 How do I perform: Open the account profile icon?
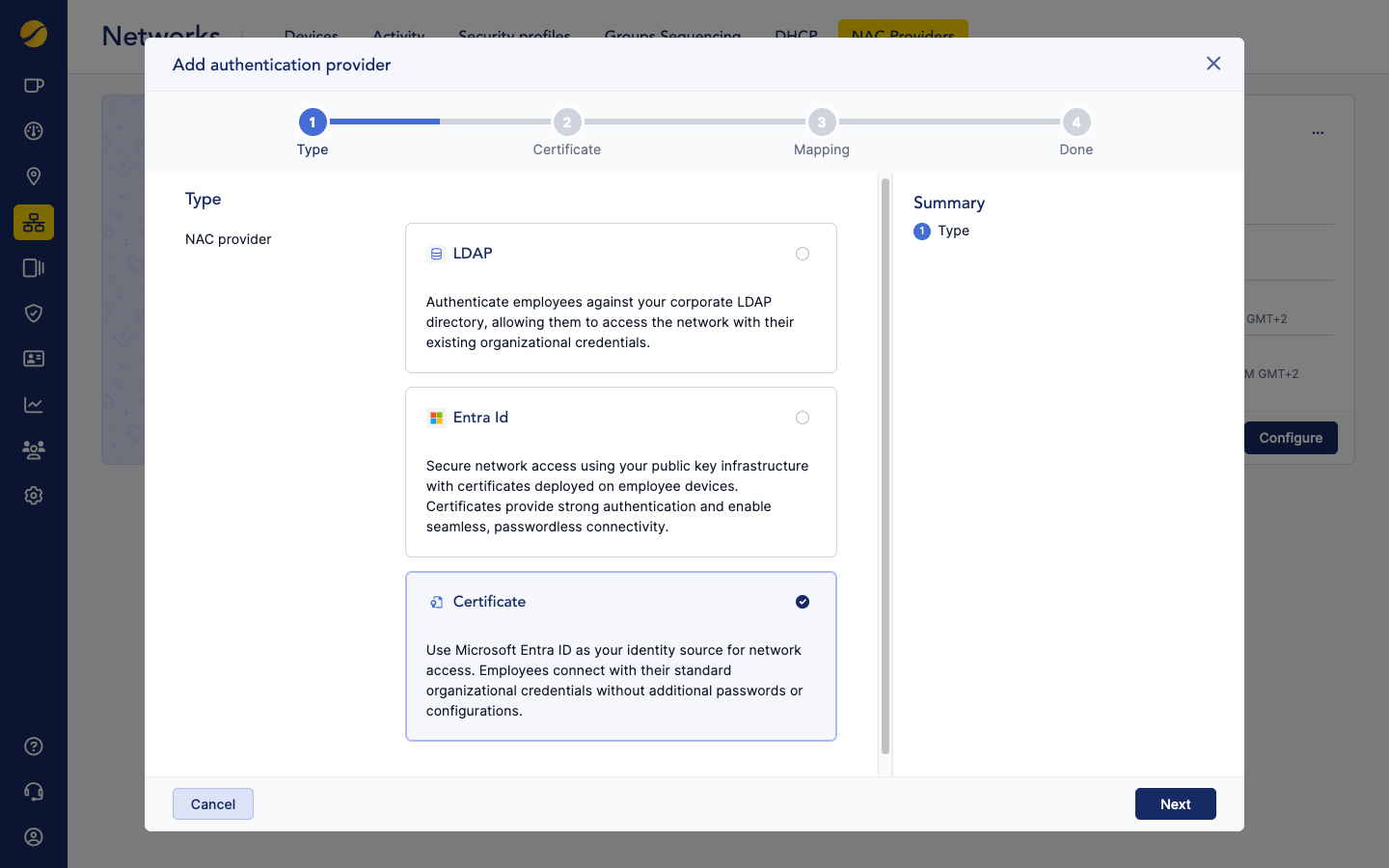(x=34, y=837)
